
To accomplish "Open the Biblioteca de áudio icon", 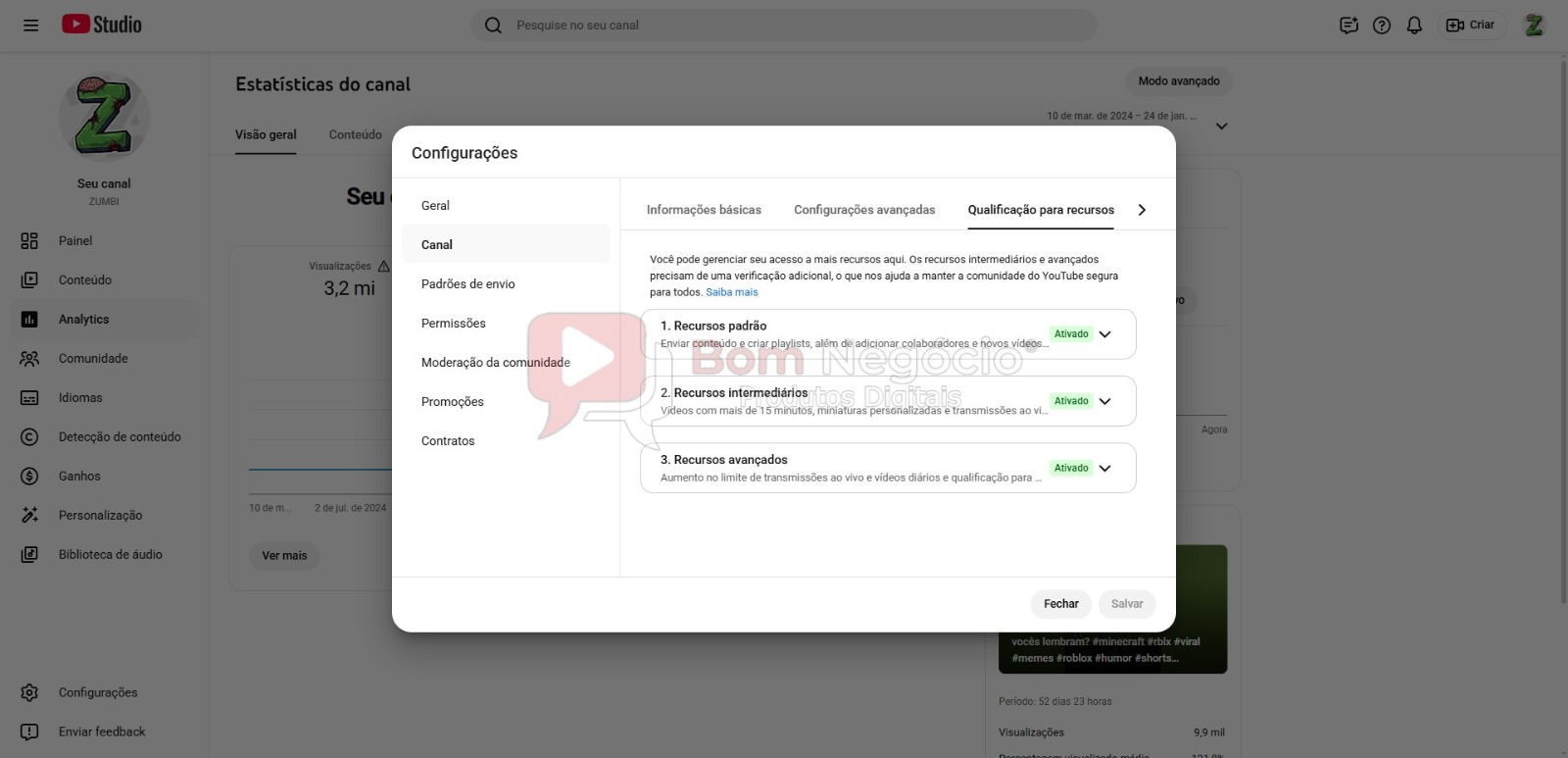I will pos(29,555).
